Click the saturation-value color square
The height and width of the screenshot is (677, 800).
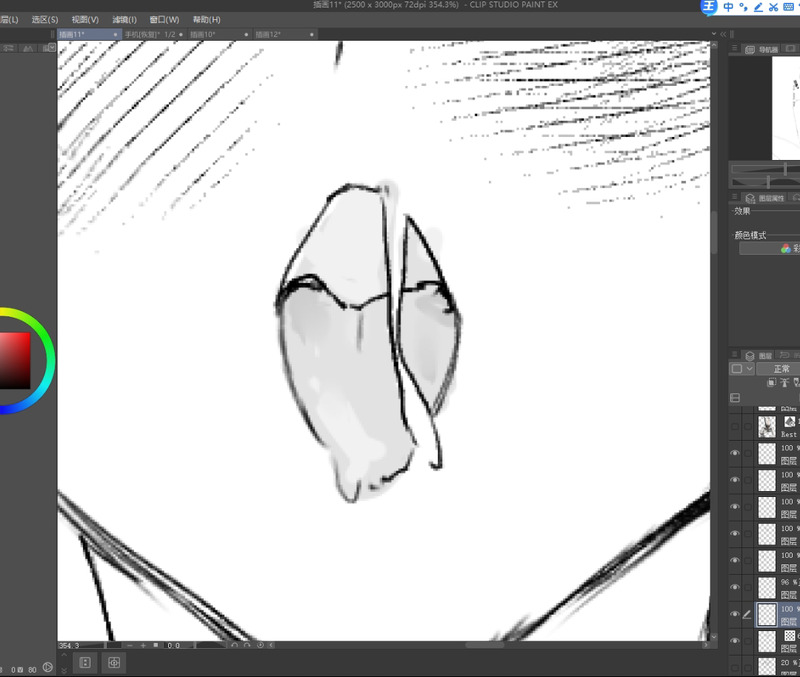[x=15, y=361]
